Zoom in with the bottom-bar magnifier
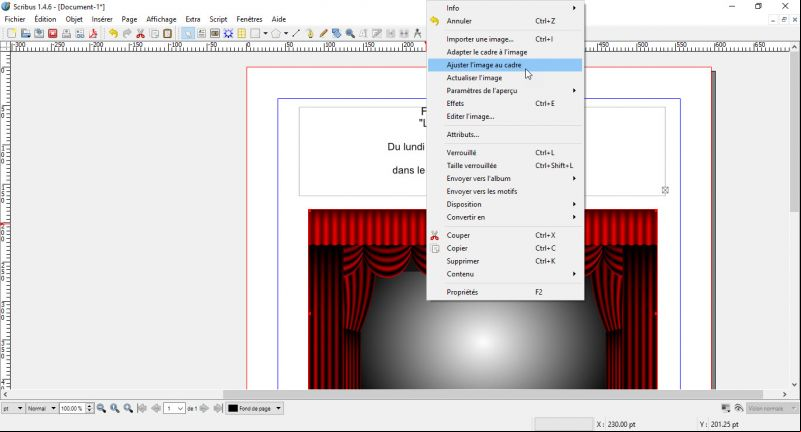This screenshot has height=432, width=801. [x=128, y=408]
